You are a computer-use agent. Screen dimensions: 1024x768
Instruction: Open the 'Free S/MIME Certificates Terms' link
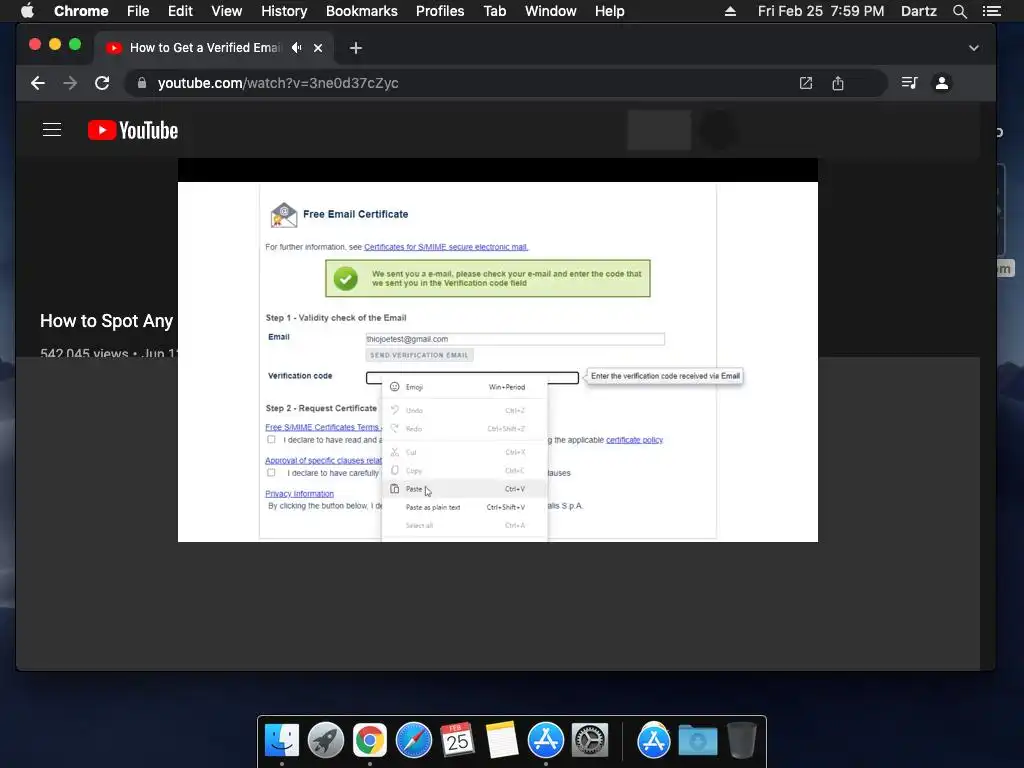323,427
